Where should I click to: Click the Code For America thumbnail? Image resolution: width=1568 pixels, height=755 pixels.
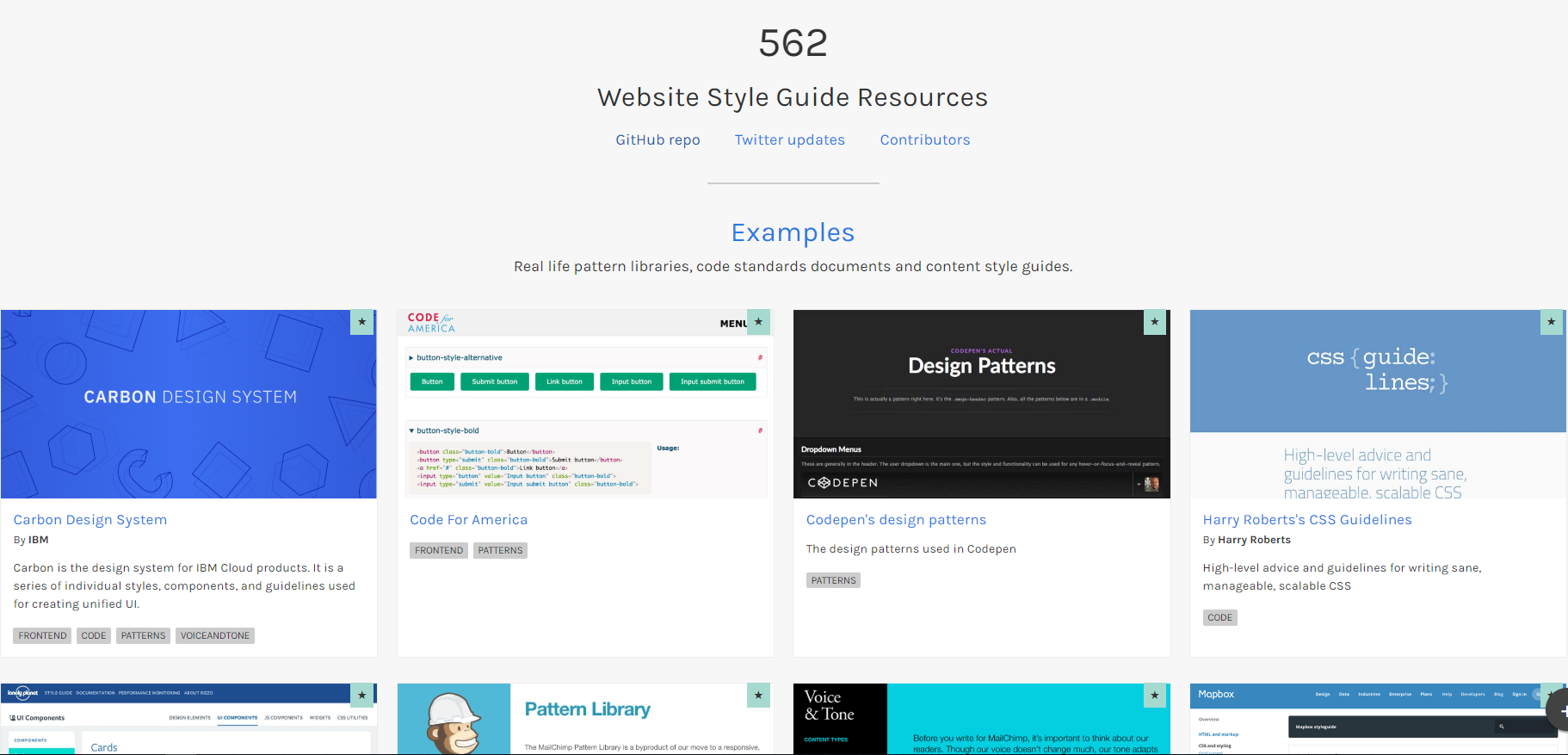coord(585,404)
